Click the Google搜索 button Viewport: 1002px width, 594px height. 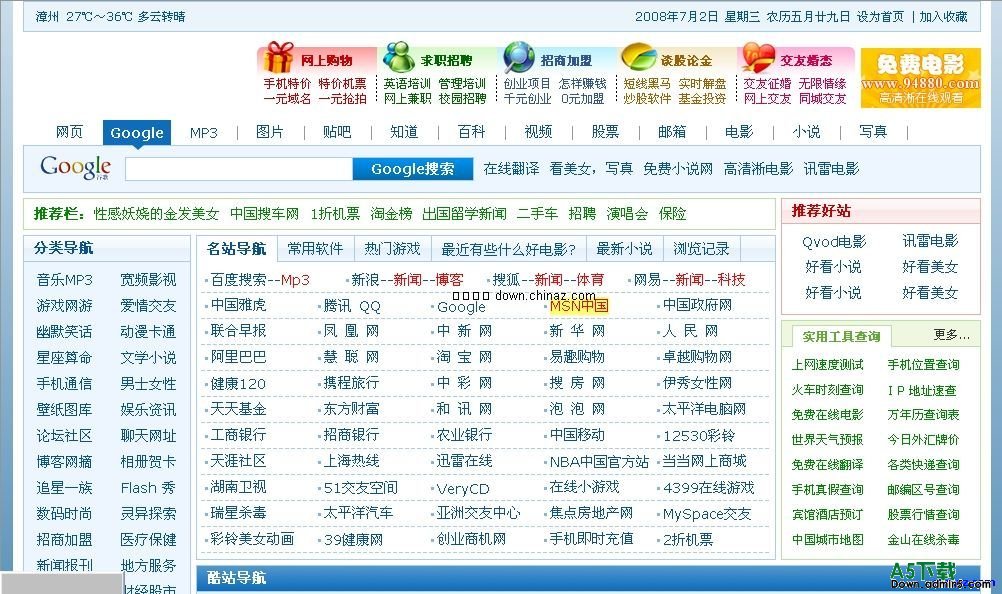[413, 169]
